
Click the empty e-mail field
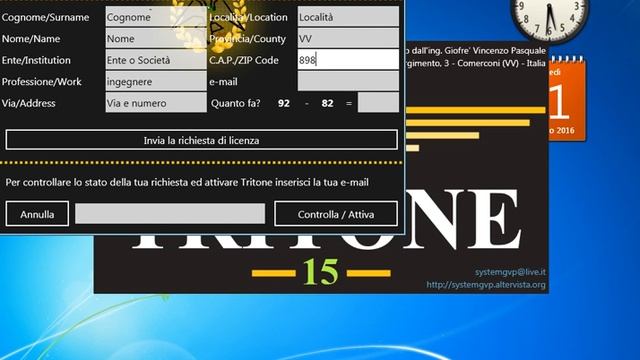348,81
